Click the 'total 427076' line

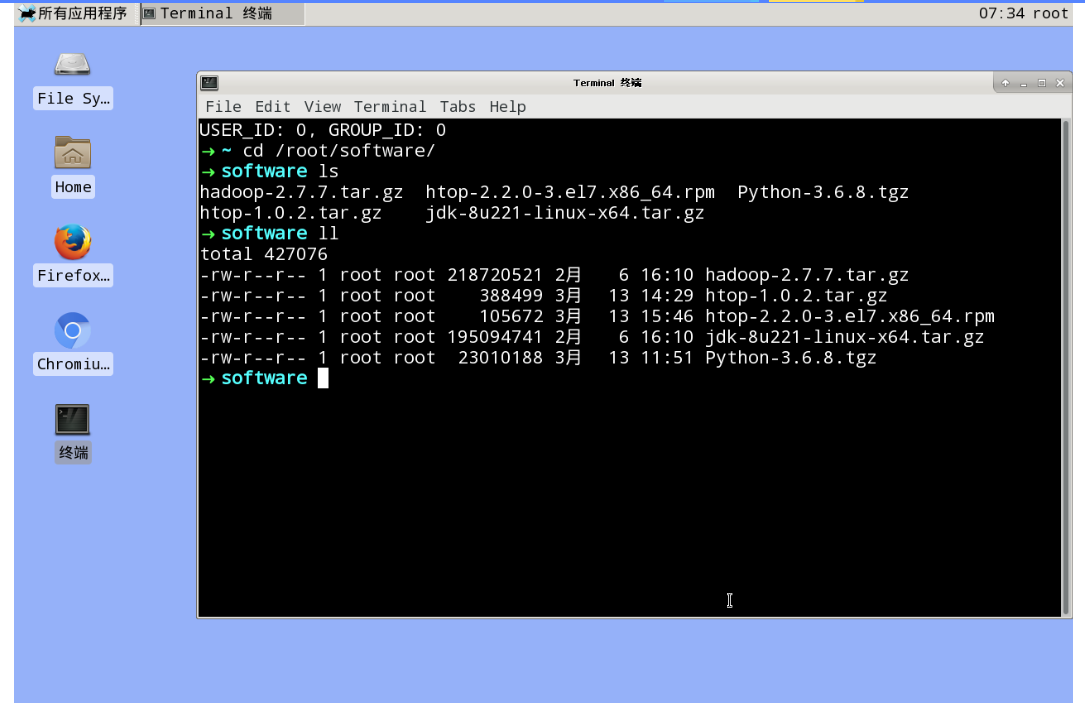point(264,255)
